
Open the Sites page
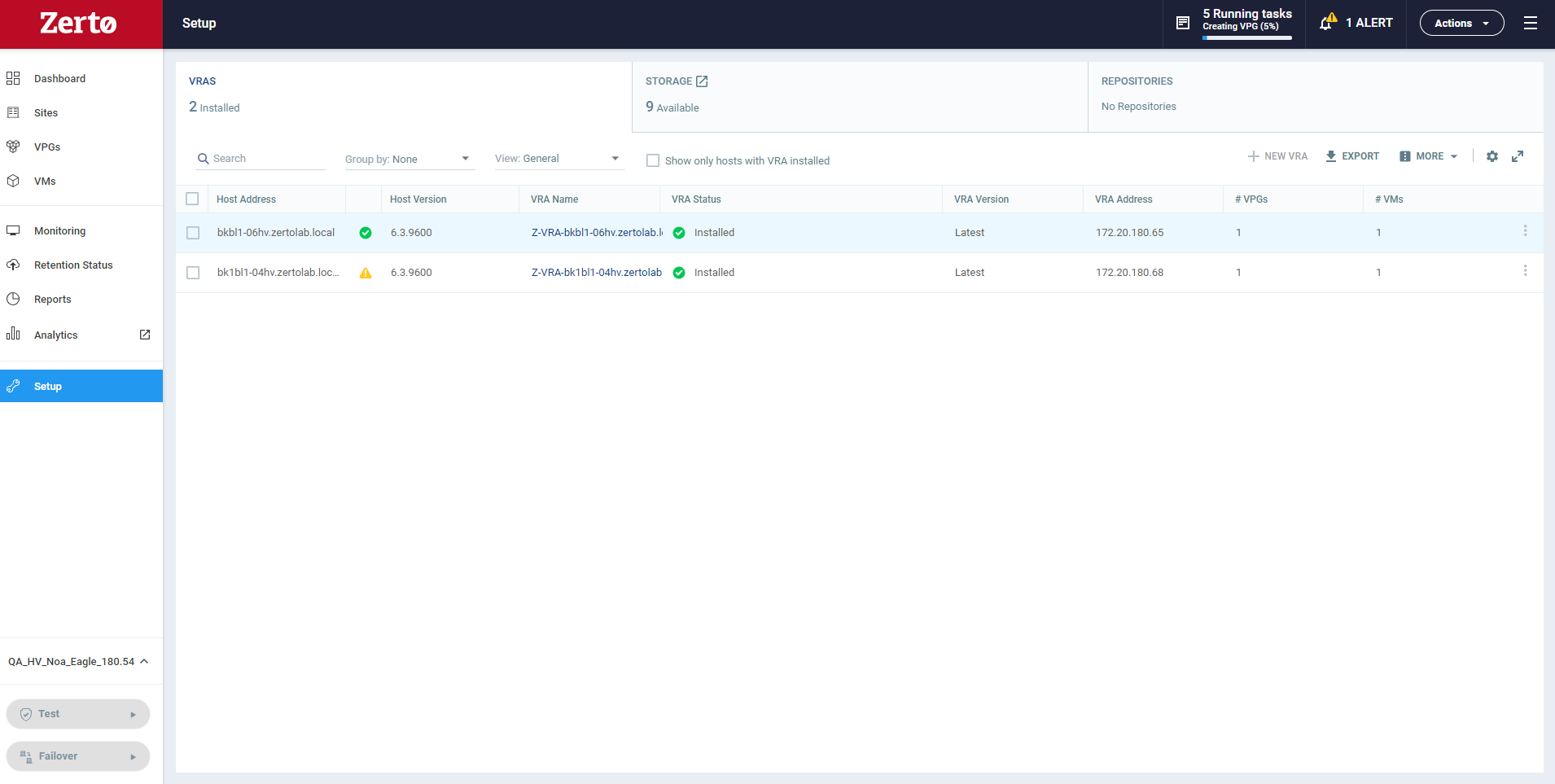pos(46,112)
